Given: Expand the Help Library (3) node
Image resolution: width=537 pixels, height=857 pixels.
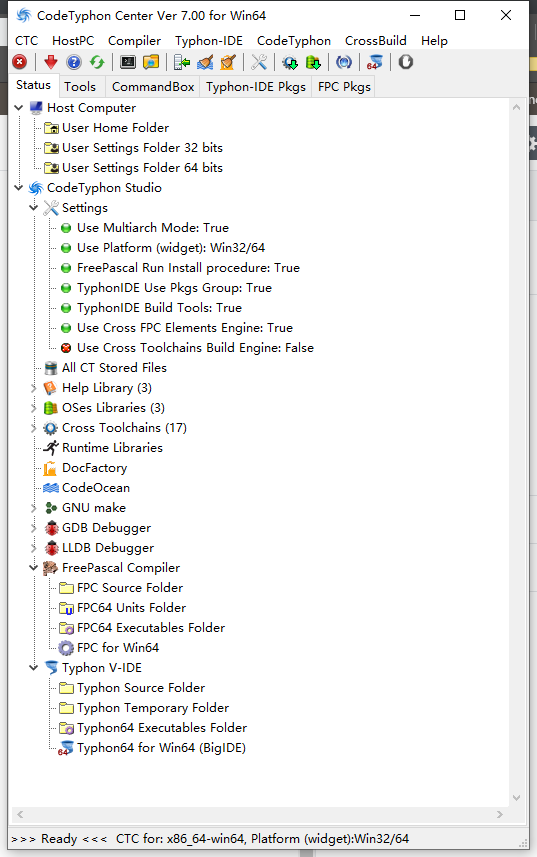Looking at the screenshot, I should coord(33,388).
